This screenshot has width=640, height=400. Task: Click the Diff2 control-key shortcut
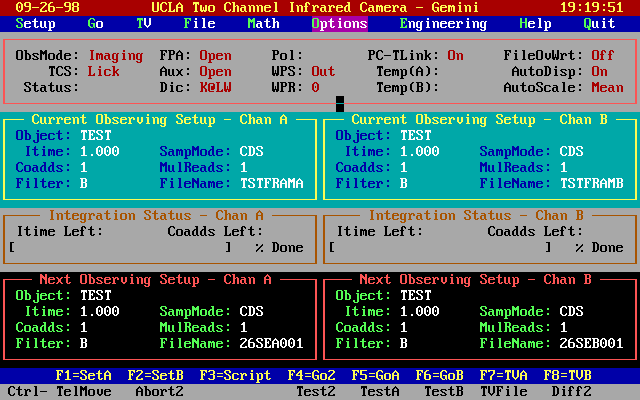click(x=571, y=391)
